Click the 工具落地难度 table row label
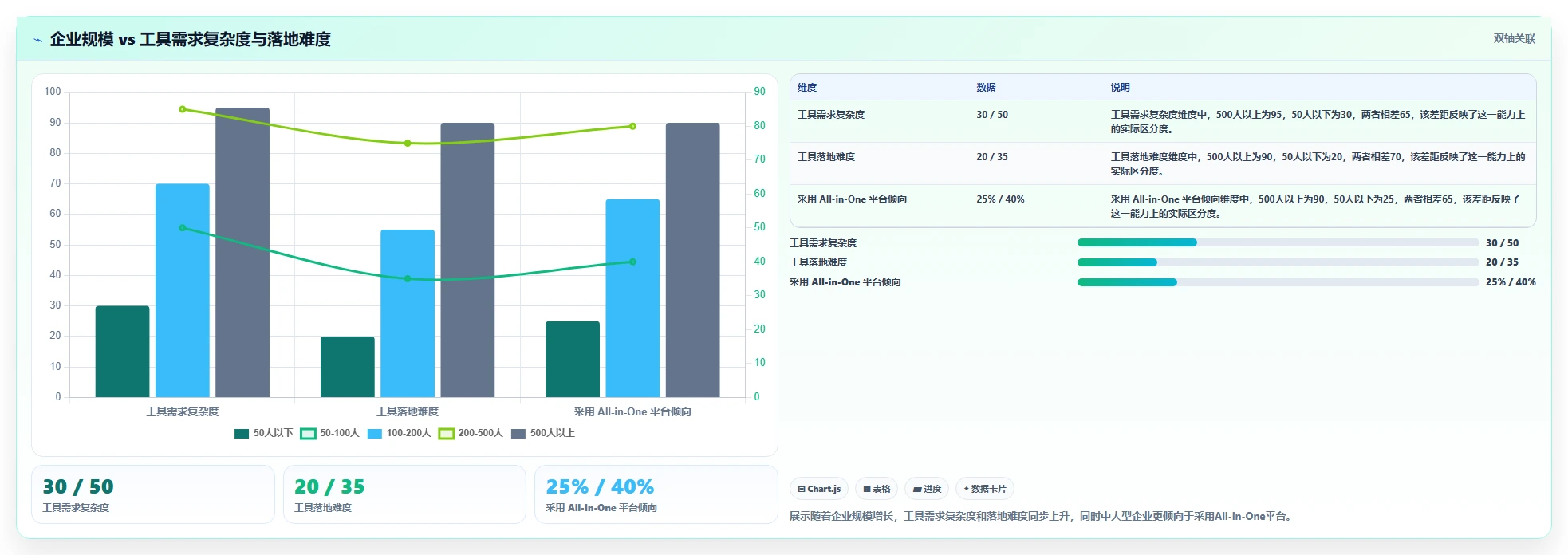The image size is (1568, 555). (826, 157)
